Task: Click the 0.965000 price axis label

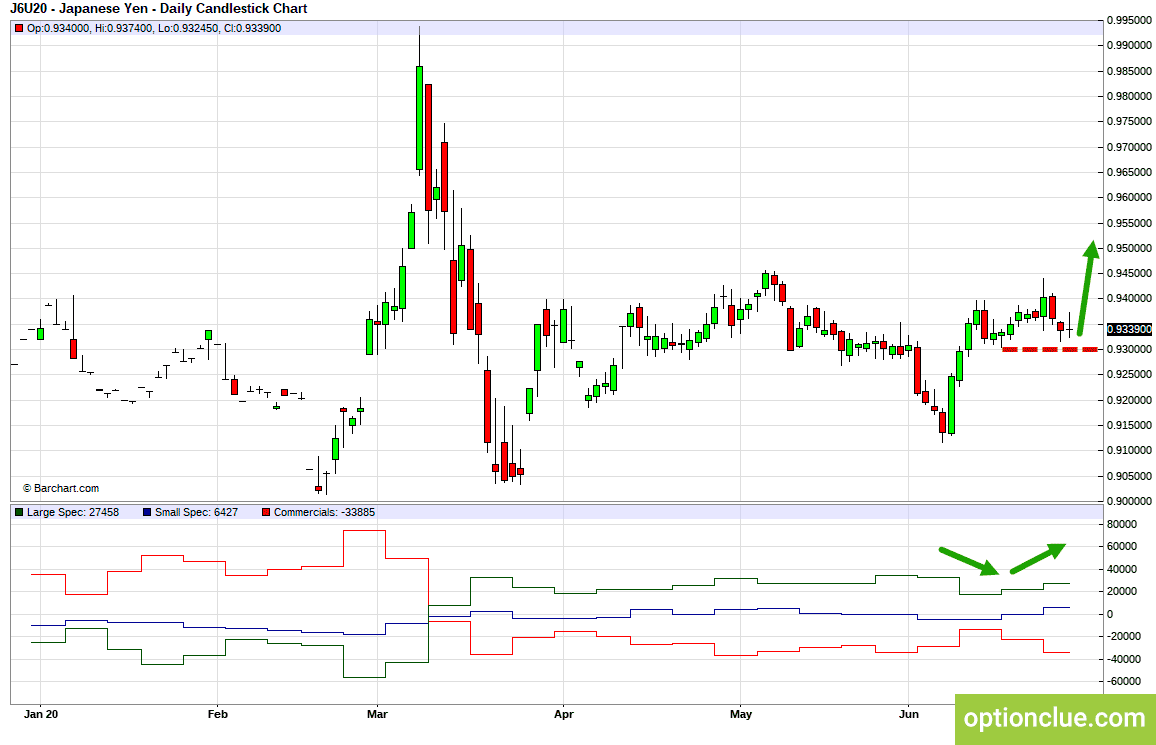Action: (x=1129, y=172)
